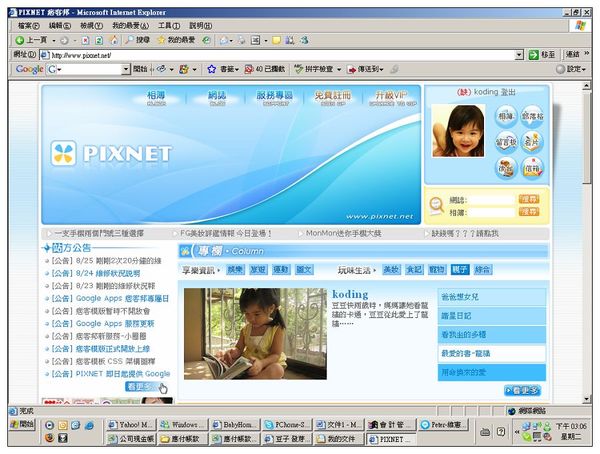
Task: Expand Google bookmarks (書籤) dropdown arrow
Action: (237, 70)
